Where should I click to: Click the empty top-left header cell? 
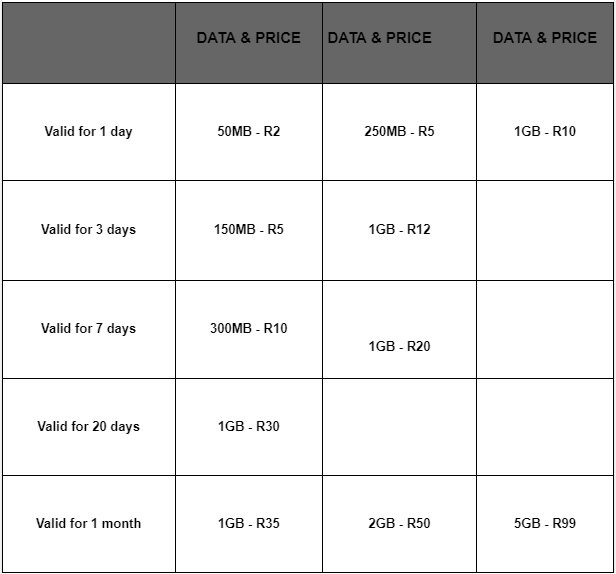coord(89,43)
